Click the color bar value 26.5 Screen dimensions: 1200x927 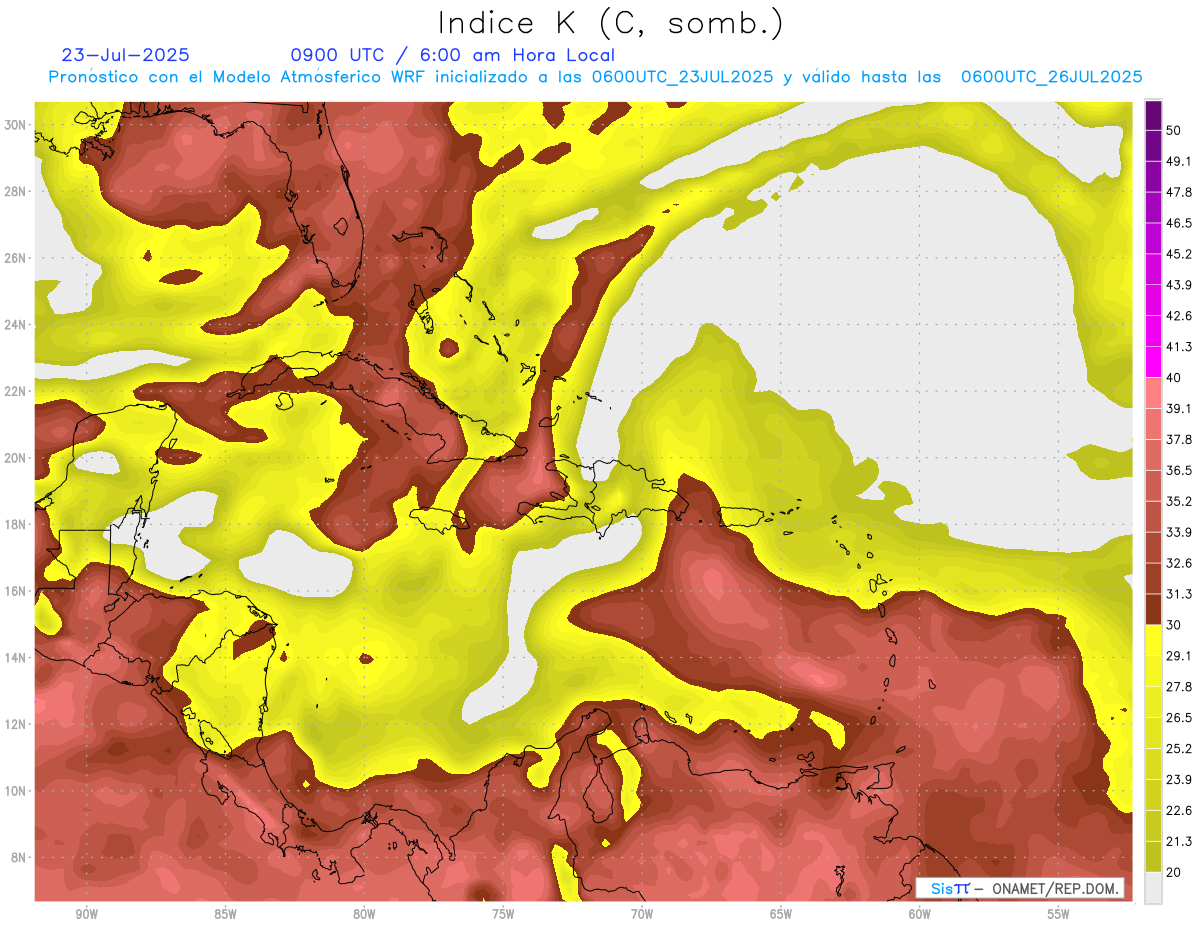(1180, 718)
